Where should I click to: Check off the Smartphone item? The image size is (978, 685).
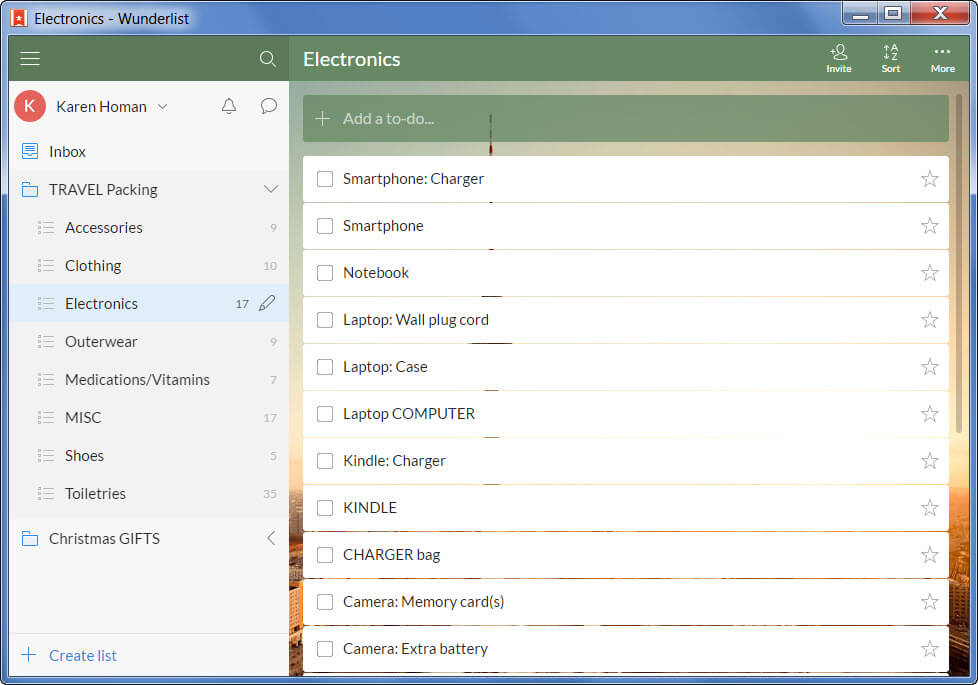click(x=325, y=226)
